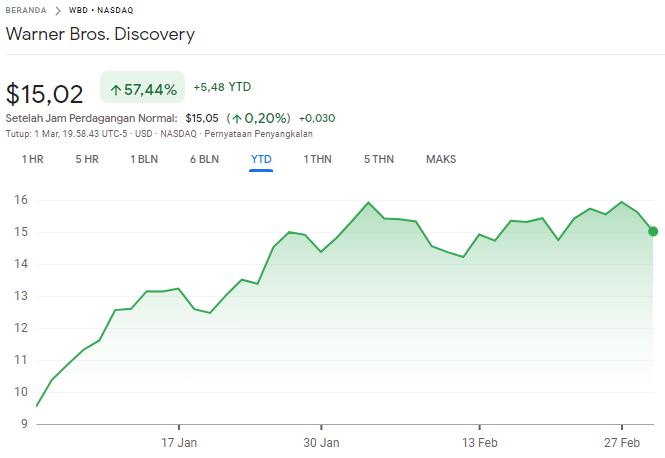Viewport: 665px width, 458px height.
Task: Click the 17 Jan axis label
Action: pos(179,443)
